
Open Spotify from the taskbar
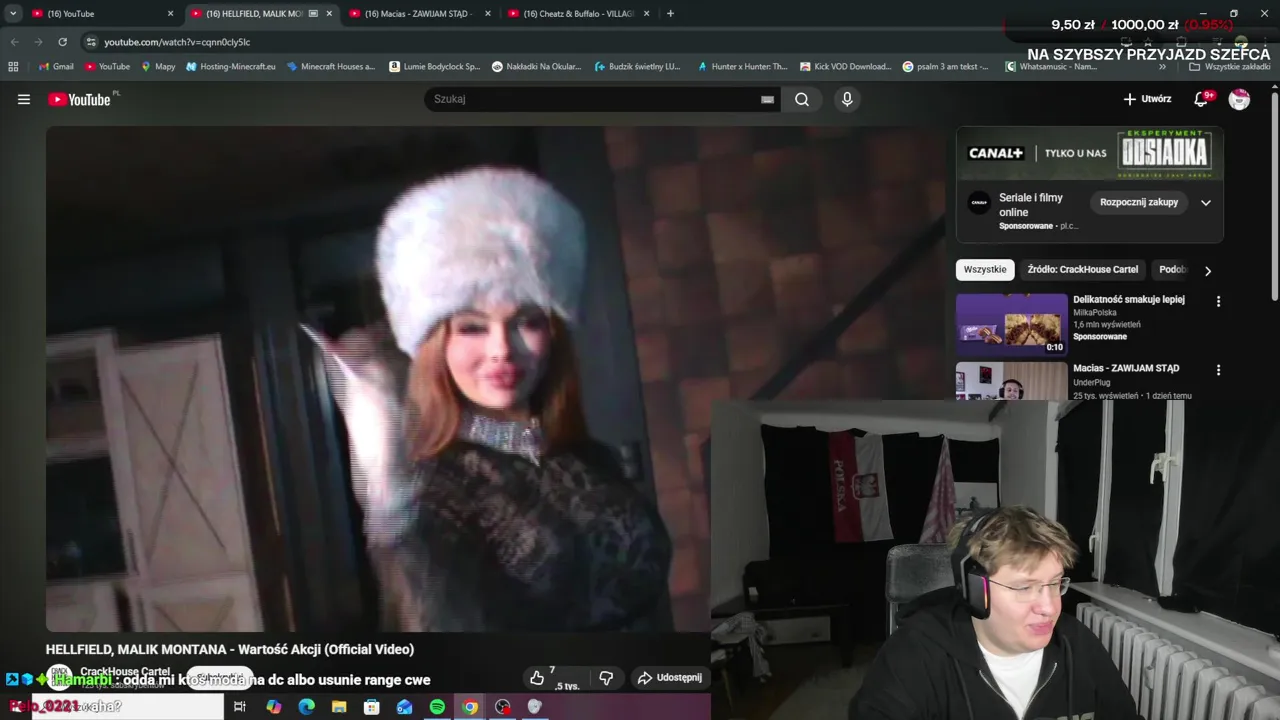[437, 707]
